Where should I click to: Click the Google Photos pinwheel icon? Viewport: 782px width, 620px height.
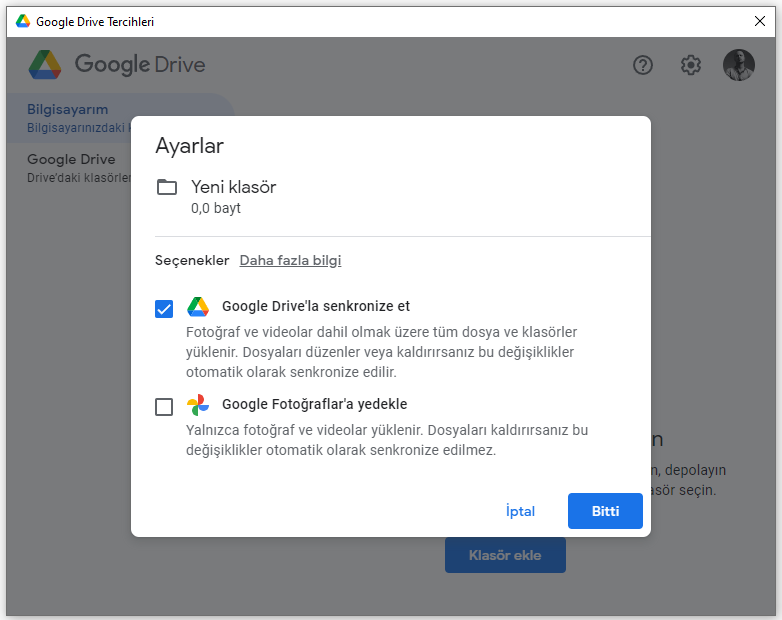(198, 405)
